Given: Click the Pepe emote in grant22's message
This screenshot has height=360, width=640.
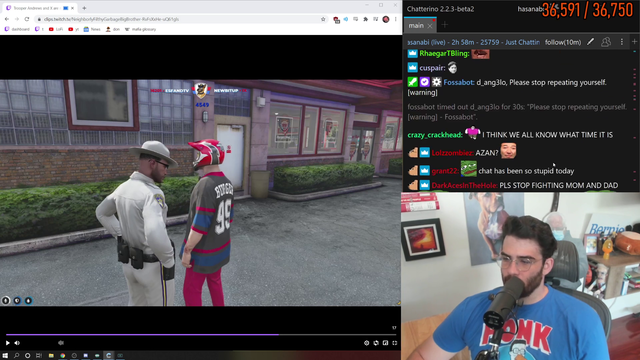Looking at the screenshot, I should (x=469, y=169).
